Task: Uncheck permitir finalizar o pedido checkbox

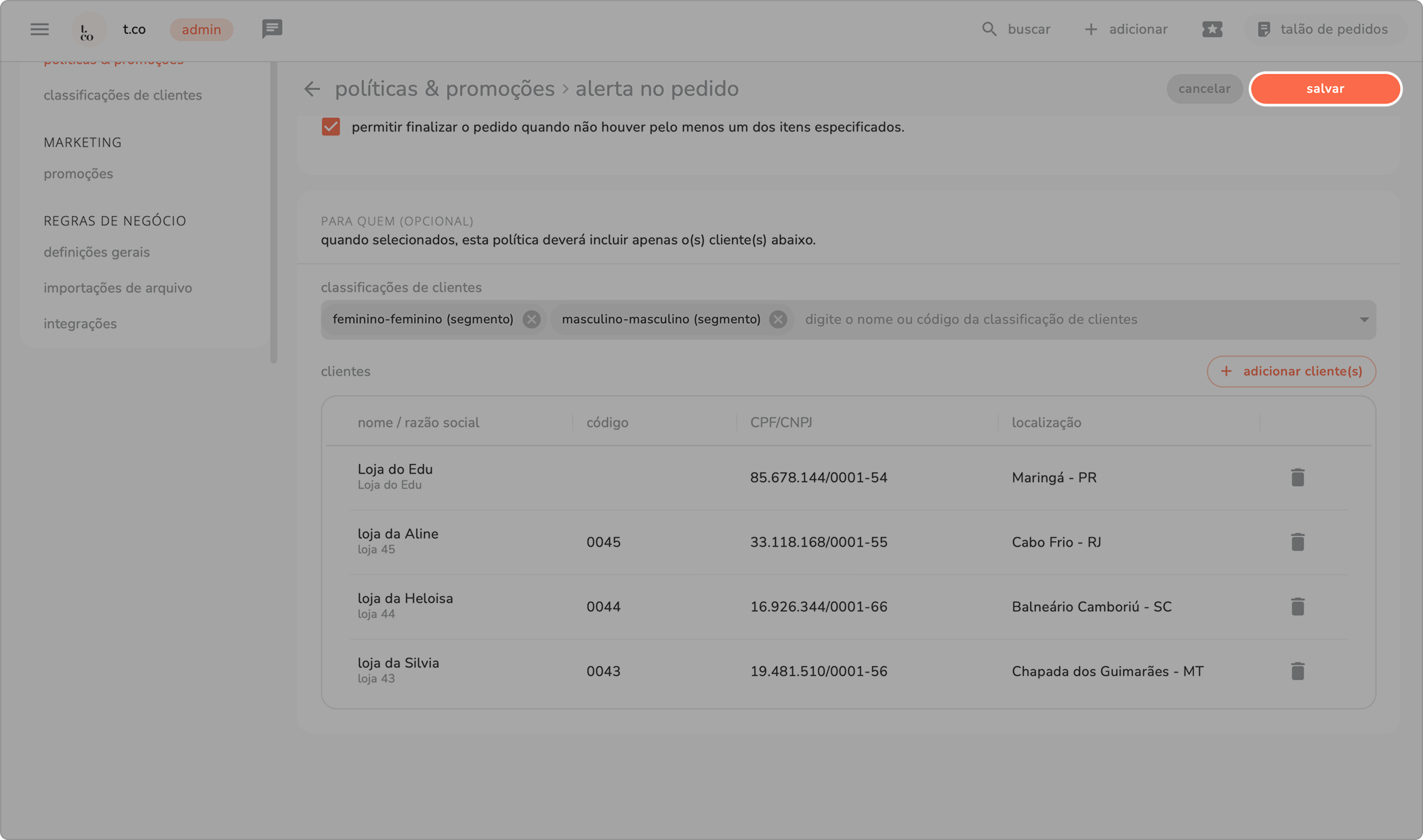Action: pyautogui.click(x=331, y=127)
